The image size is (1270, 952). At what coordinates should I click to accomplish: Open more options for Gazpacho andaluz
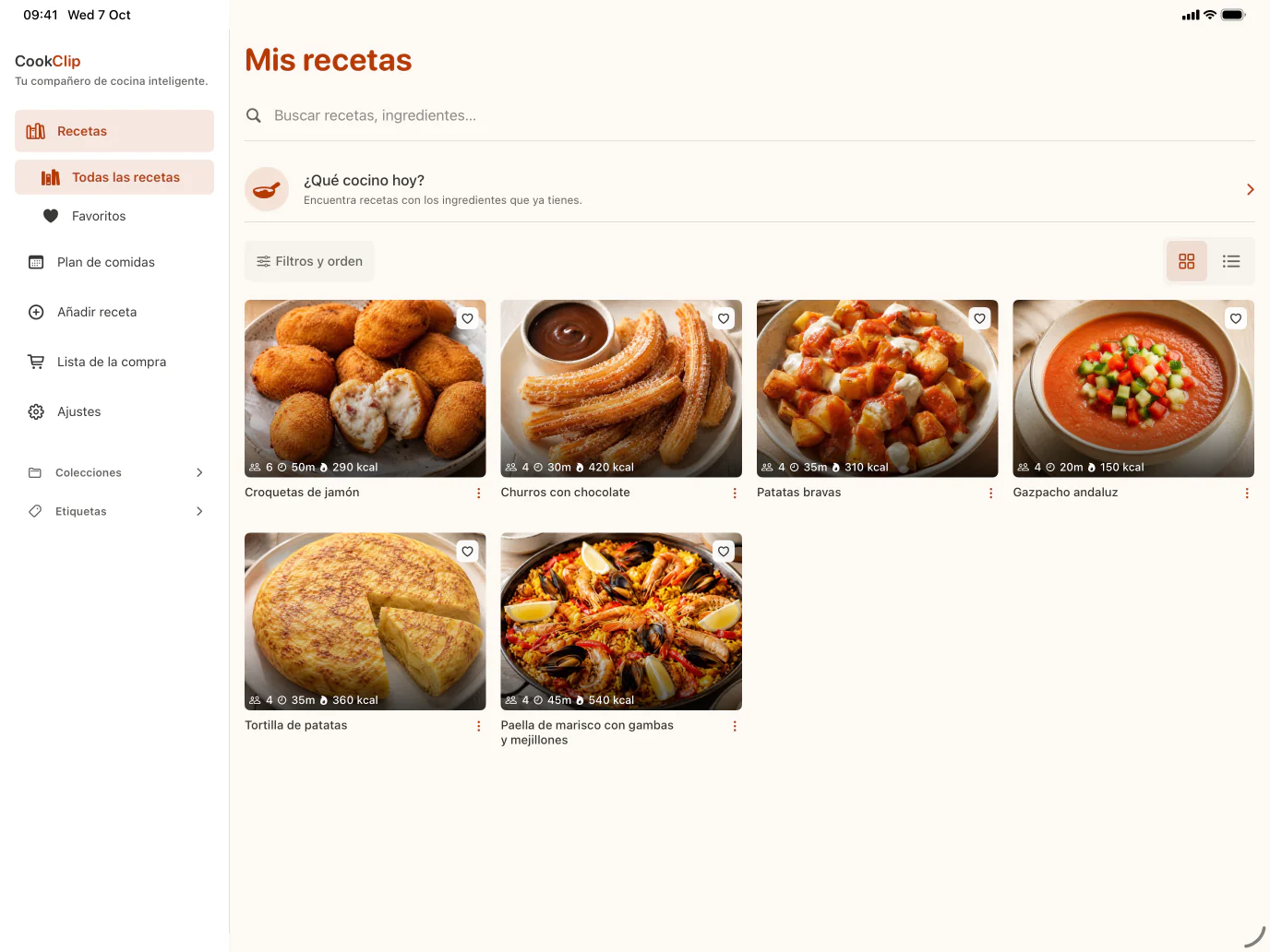(x=1247, y=494)
